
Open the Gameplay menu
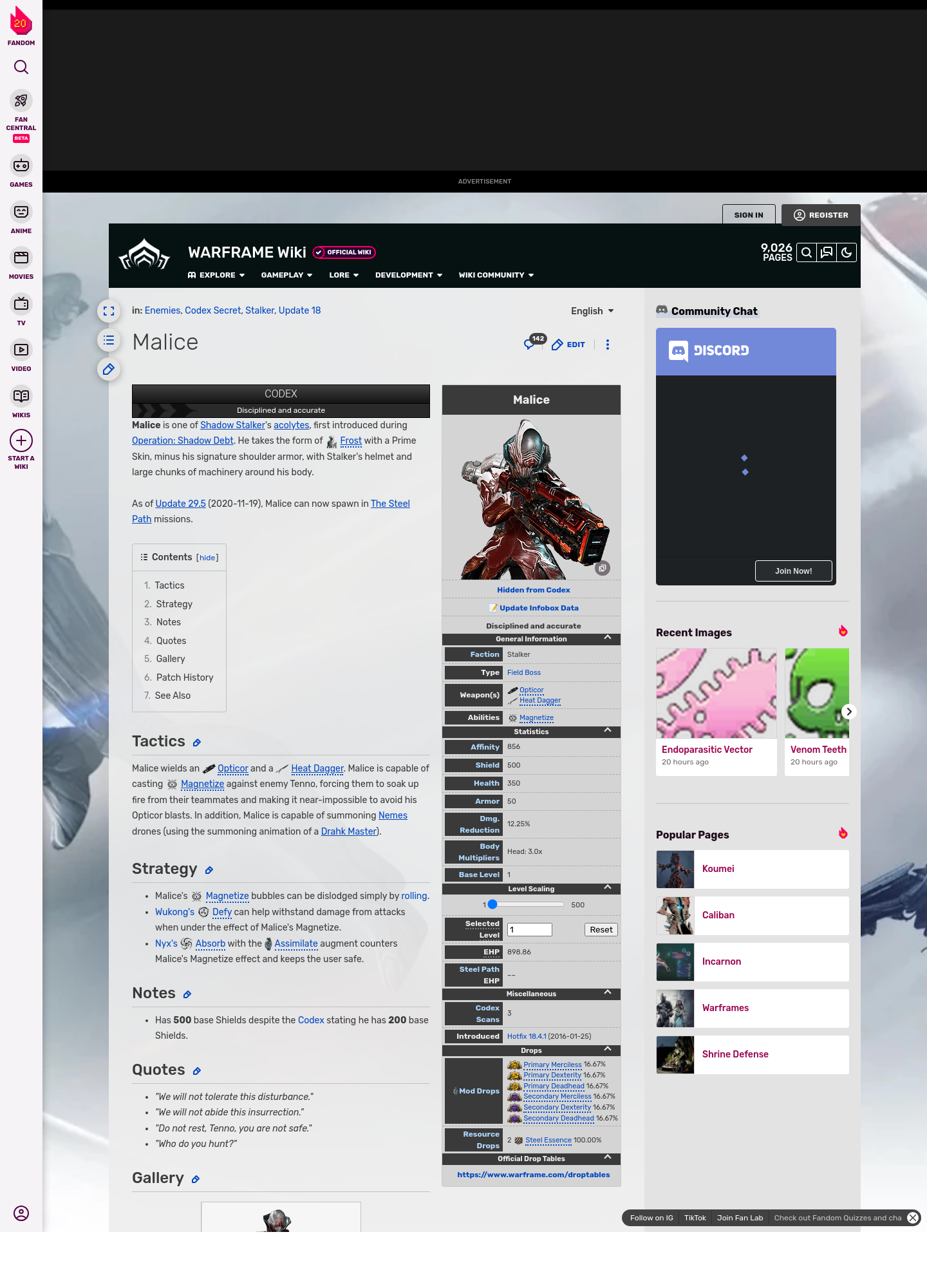[x=286, y=275]
